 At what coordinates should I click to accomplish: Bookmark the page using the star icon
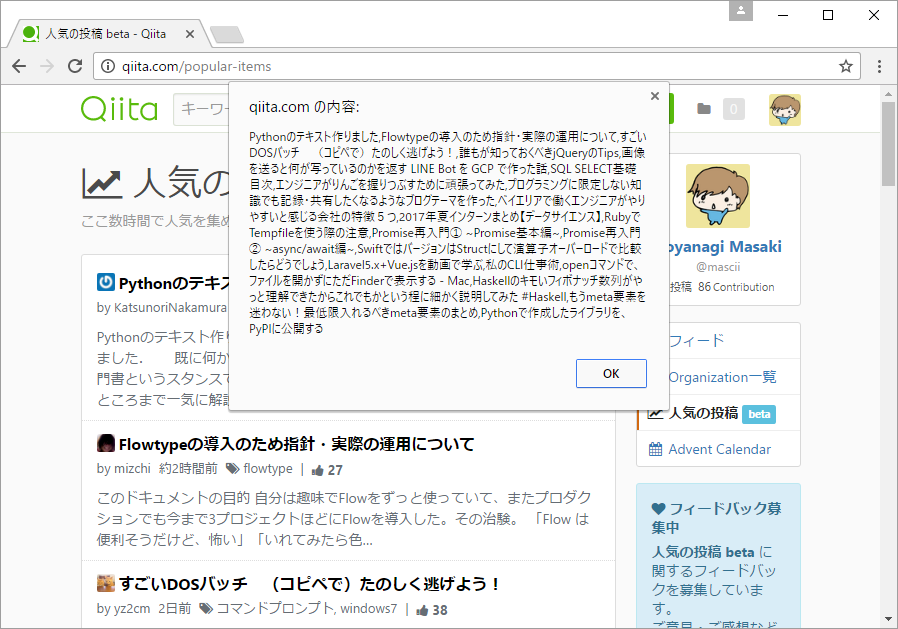pos(845,65)
